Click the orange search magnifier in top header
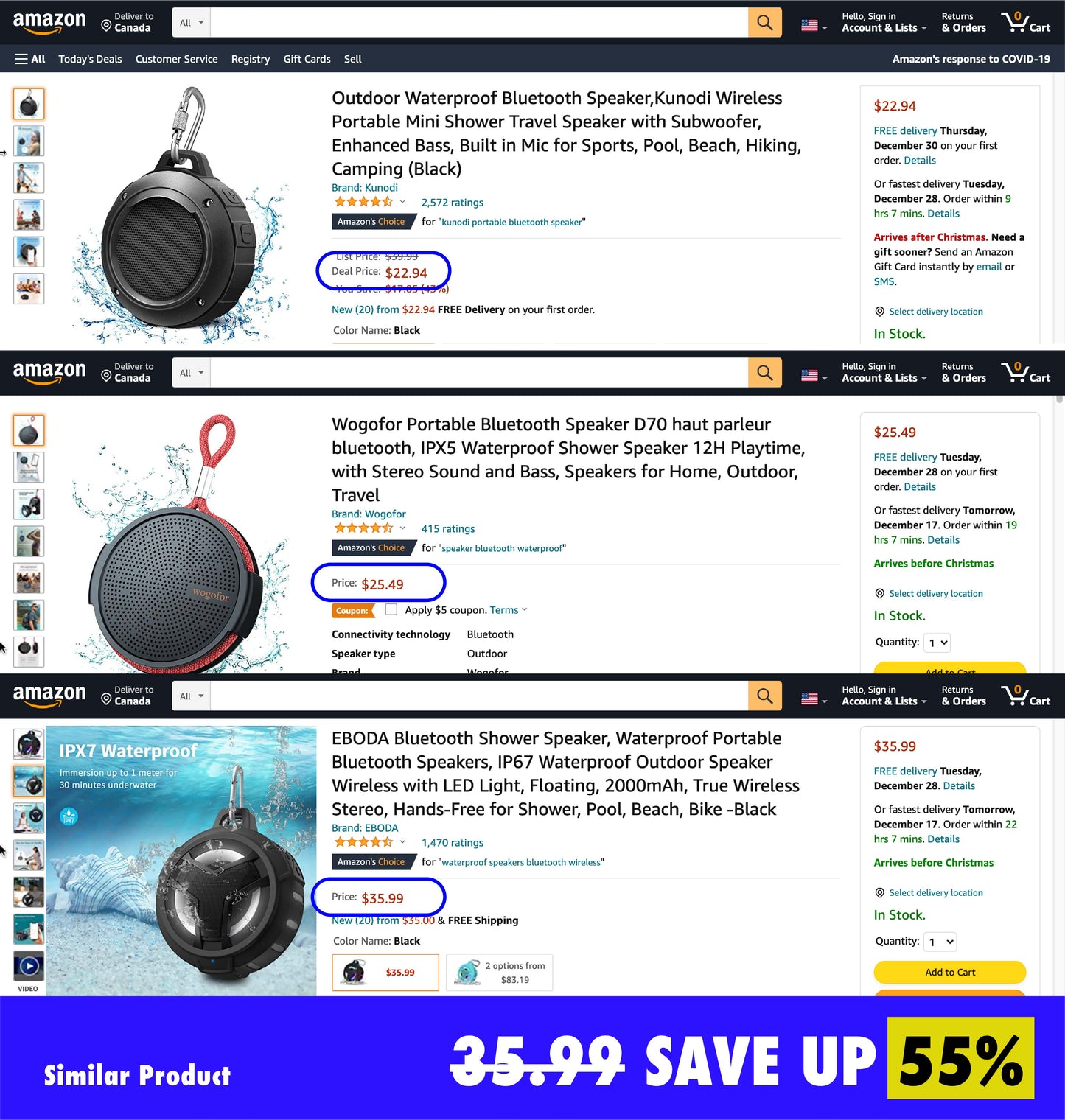The width and height of the screenshot is (1065, 1120). [764, 23]
